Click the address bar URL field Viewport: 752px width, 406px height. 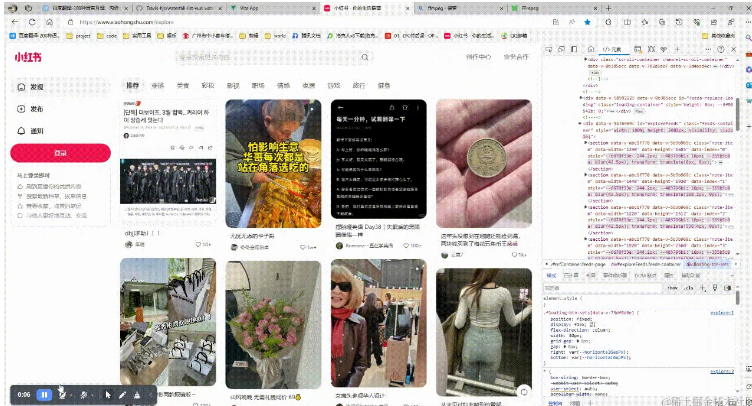click(x=307, y=22)
